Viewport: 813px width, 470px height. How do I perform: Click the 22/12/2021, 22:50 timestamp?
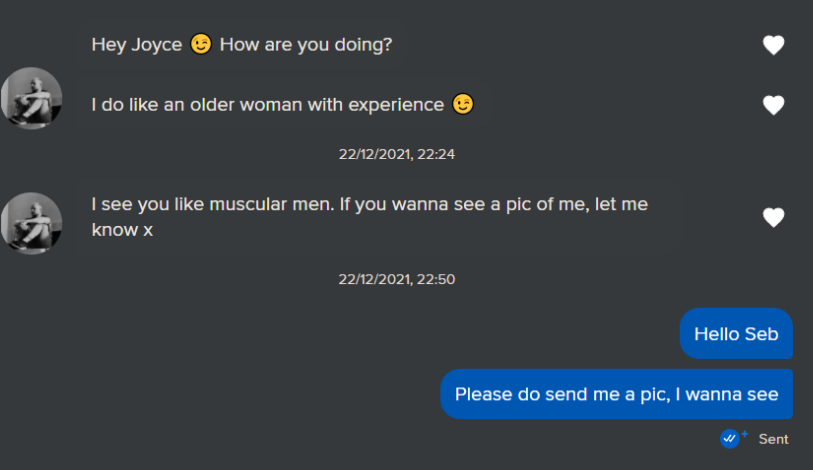(x=397, y=279)
